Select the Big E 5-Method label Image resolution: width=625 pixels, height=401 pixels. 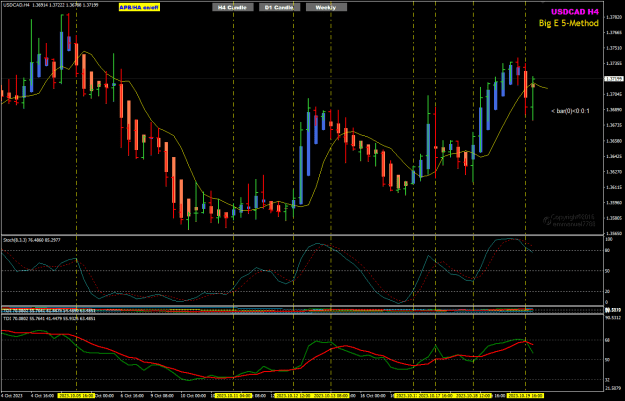(x=569, y=23)
